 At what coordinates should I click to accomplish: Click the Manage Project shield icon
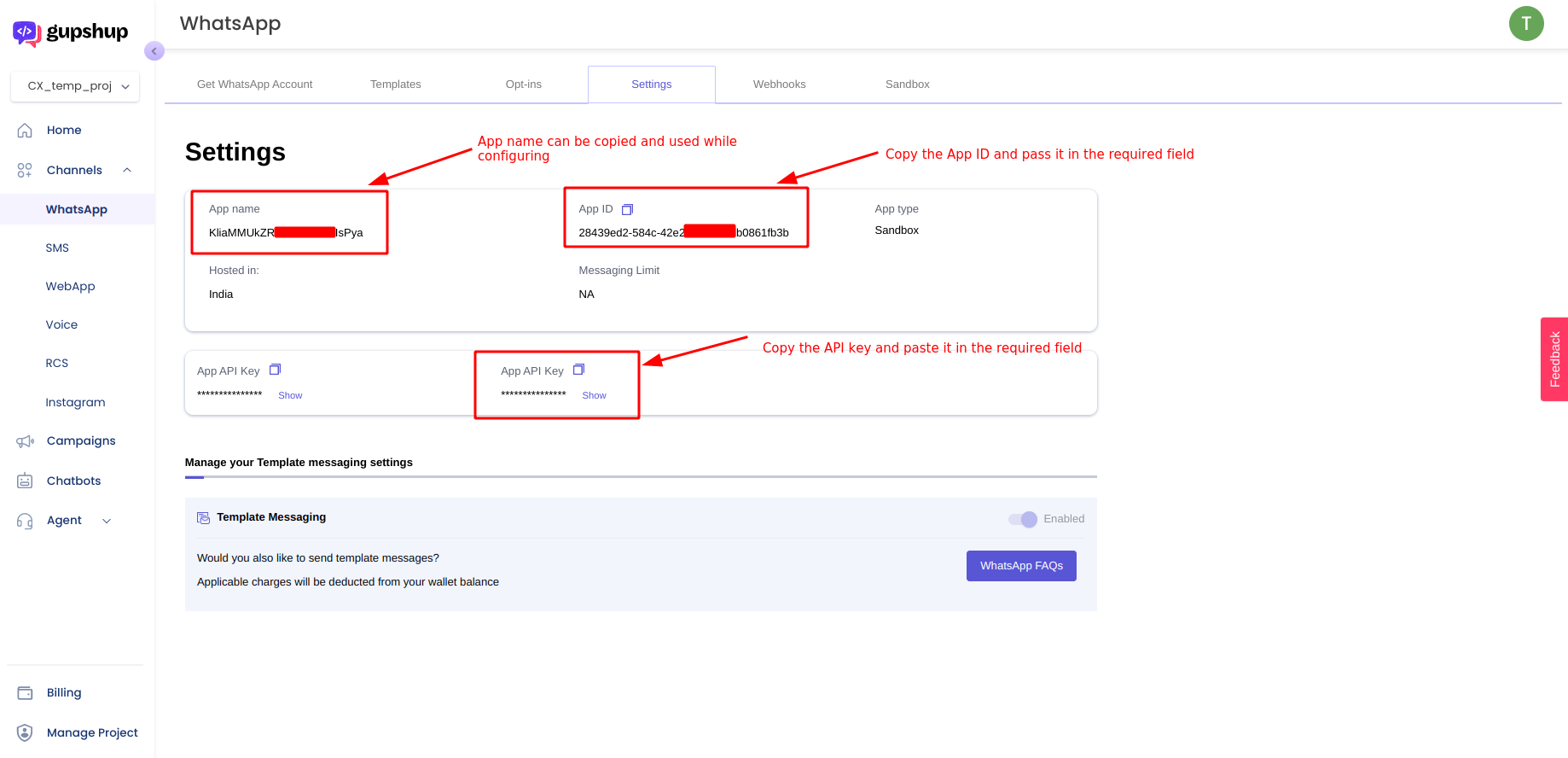pyautogui.click(x=25, y=732)
